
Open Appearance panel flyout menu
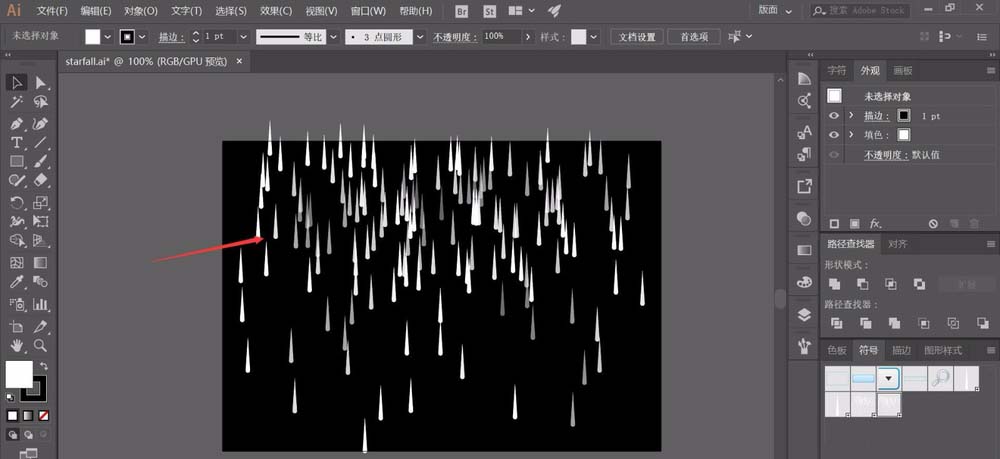click(x=990, y=70)
